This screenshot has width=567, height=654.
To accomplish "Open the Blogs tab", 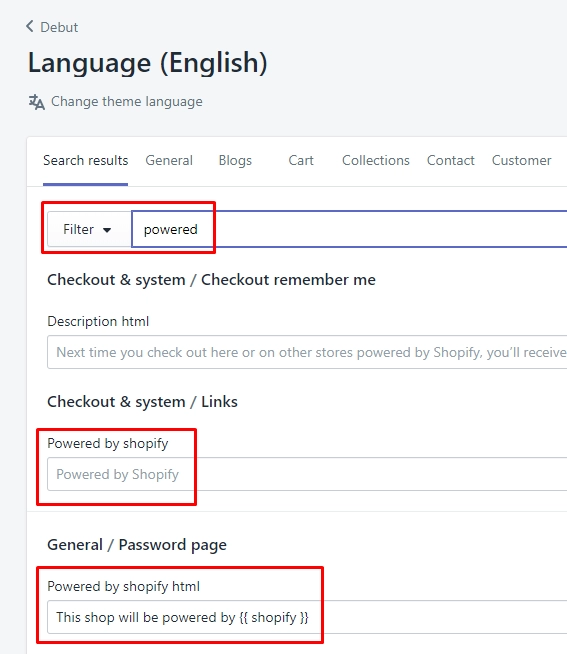I will tap(235, 161).
